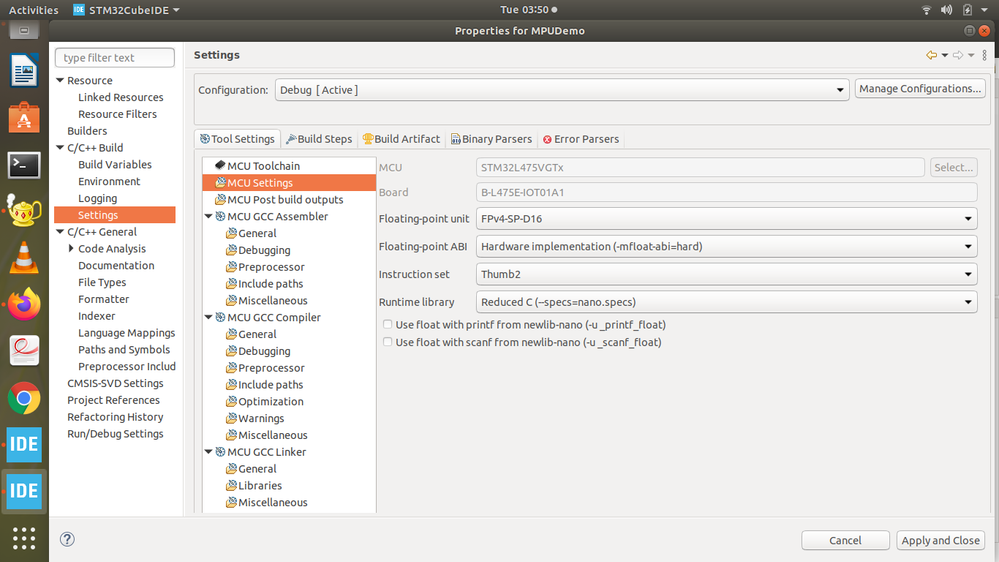Launch Firefox from the dock
This screenshot has width=999, height=562.
click(24, 305)
